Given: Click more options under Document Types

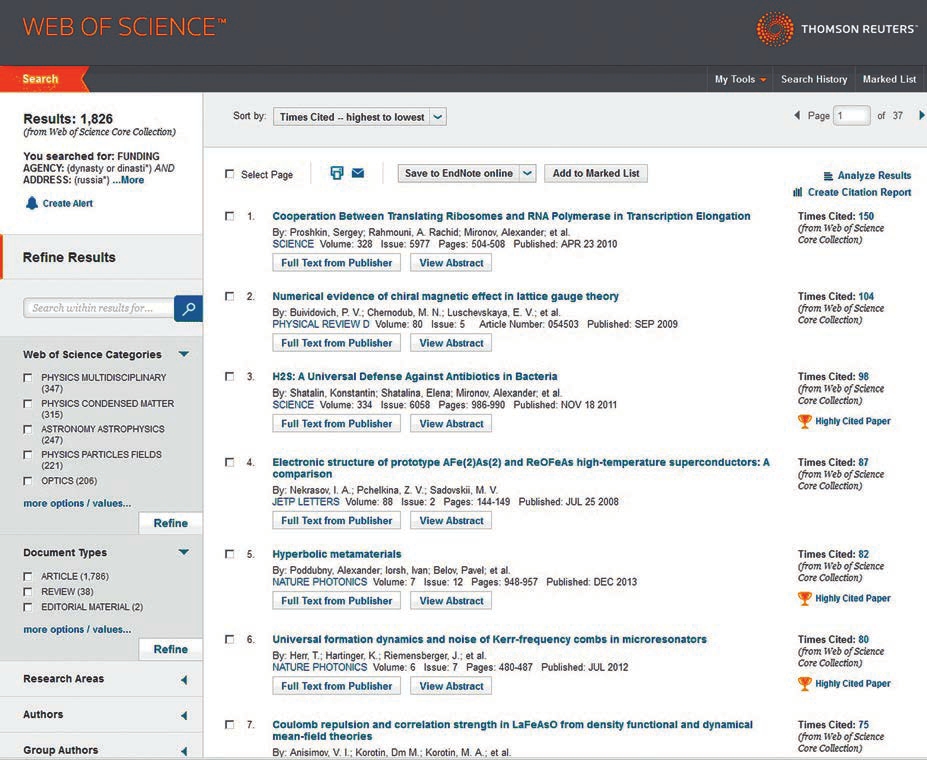Looking at the screenshot, I should 77,629.
